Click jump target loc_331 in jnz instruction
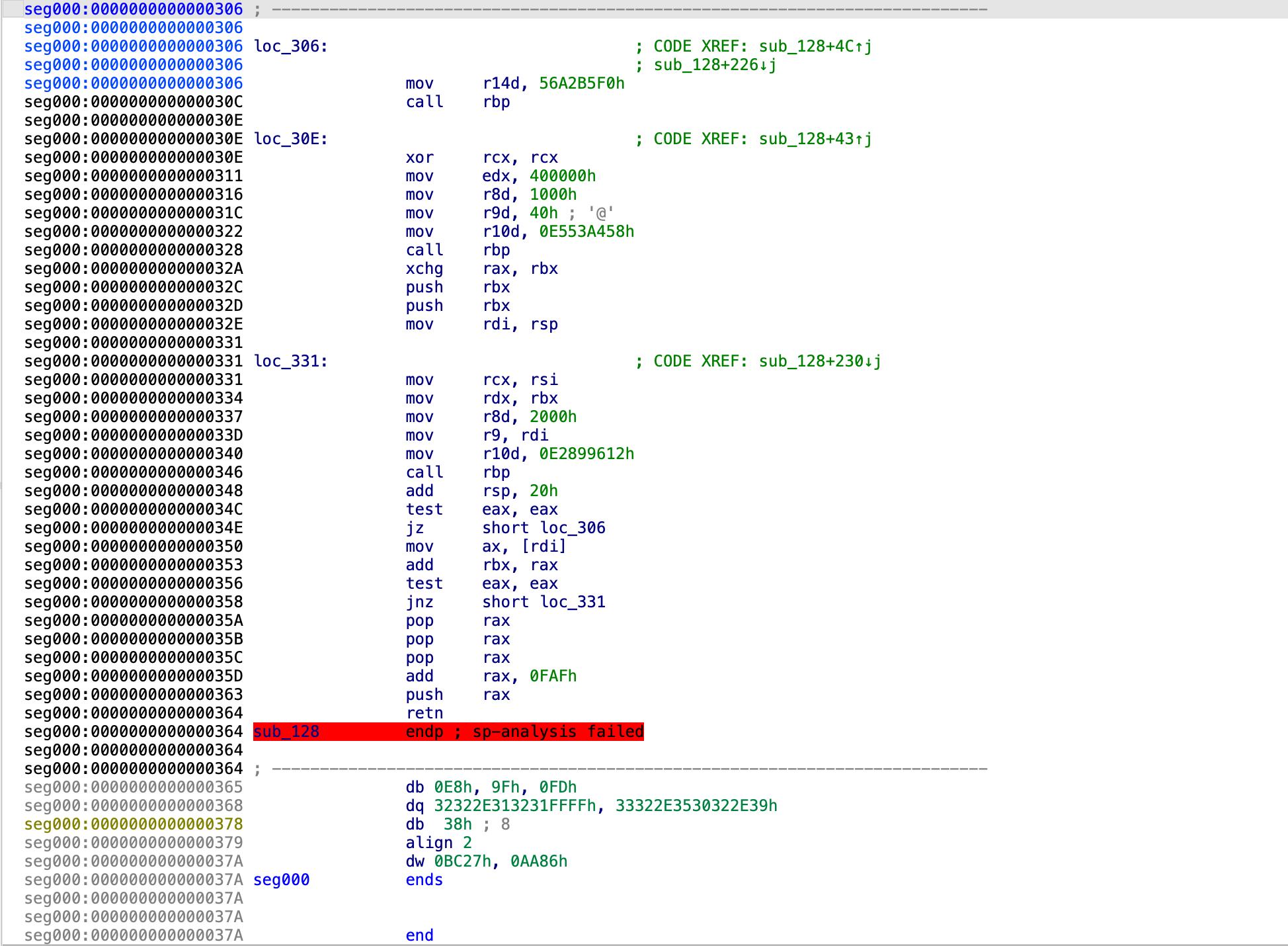Viewport: 1288px width, 946px height. [572, 602]
